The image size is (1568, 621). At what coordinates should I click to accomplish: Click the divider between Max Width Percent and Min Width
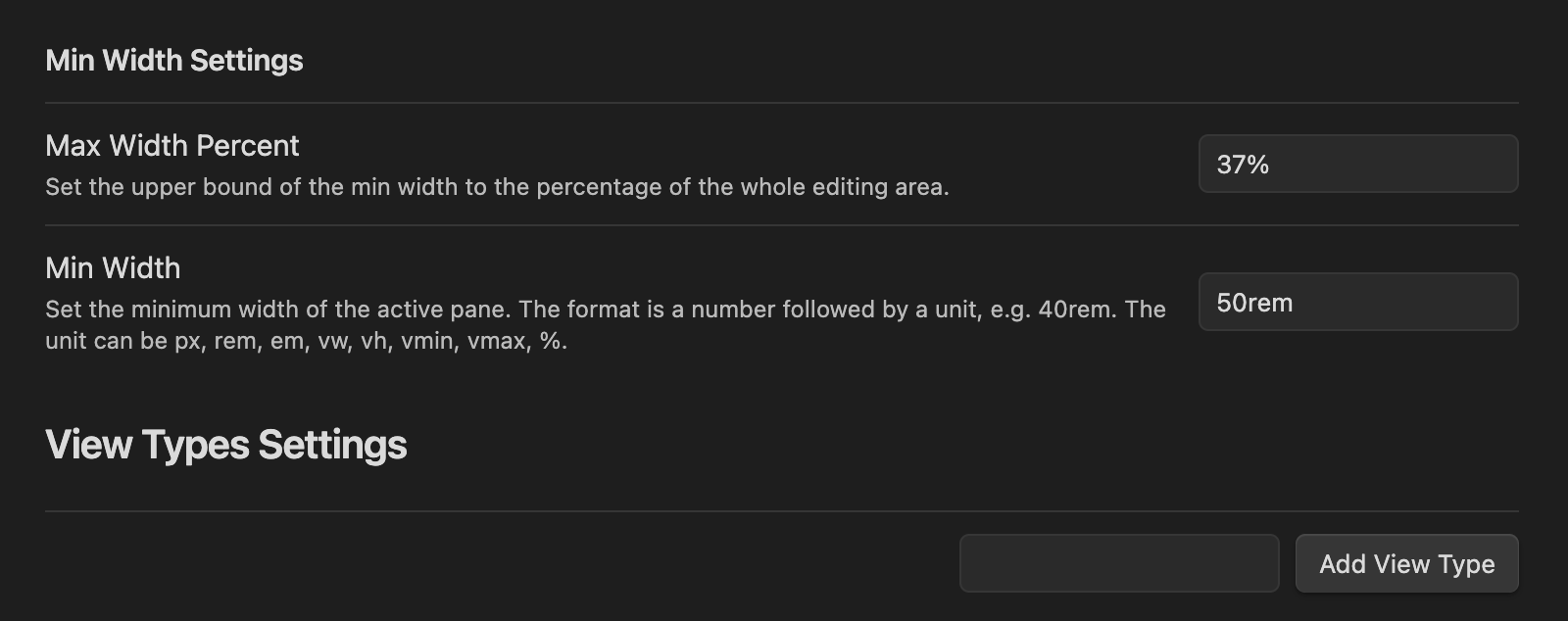pos(781,225)
